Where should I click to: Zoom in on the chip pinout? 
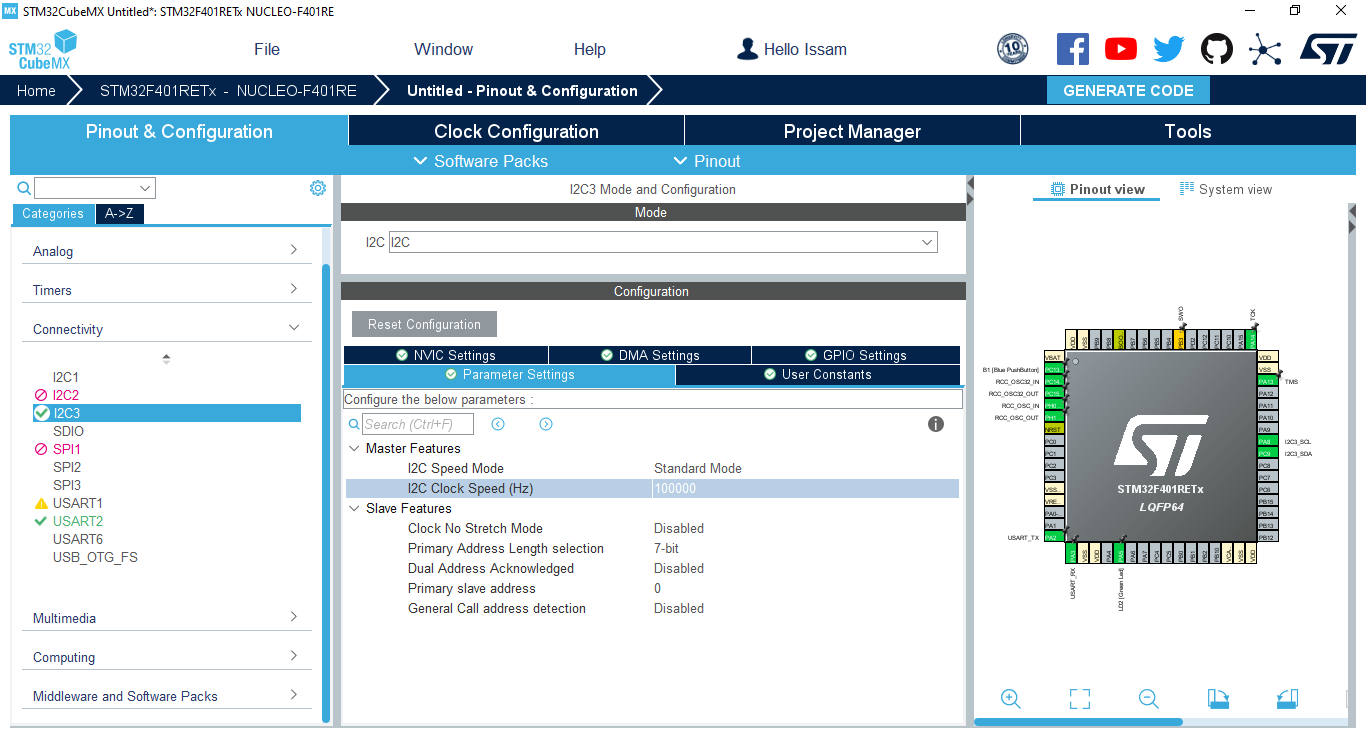click(1011, 699)
